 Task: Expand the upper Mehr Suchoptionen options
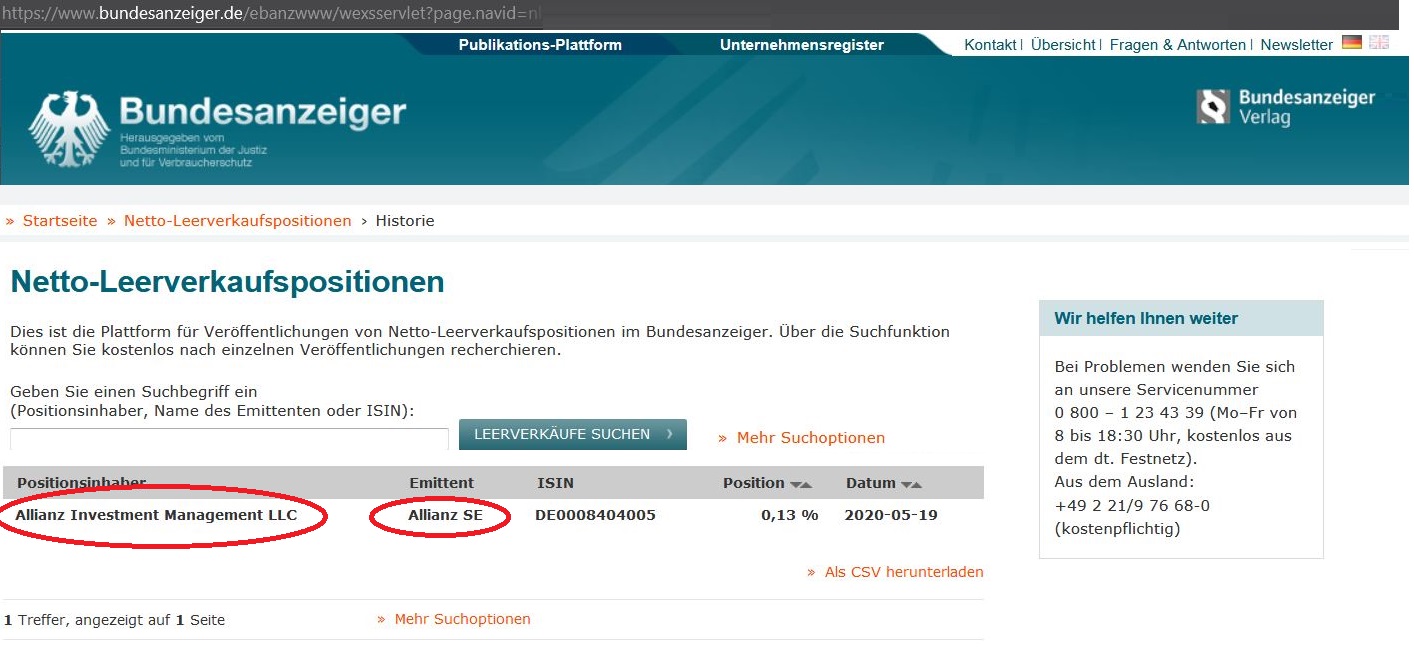click(x=810, y=437)
